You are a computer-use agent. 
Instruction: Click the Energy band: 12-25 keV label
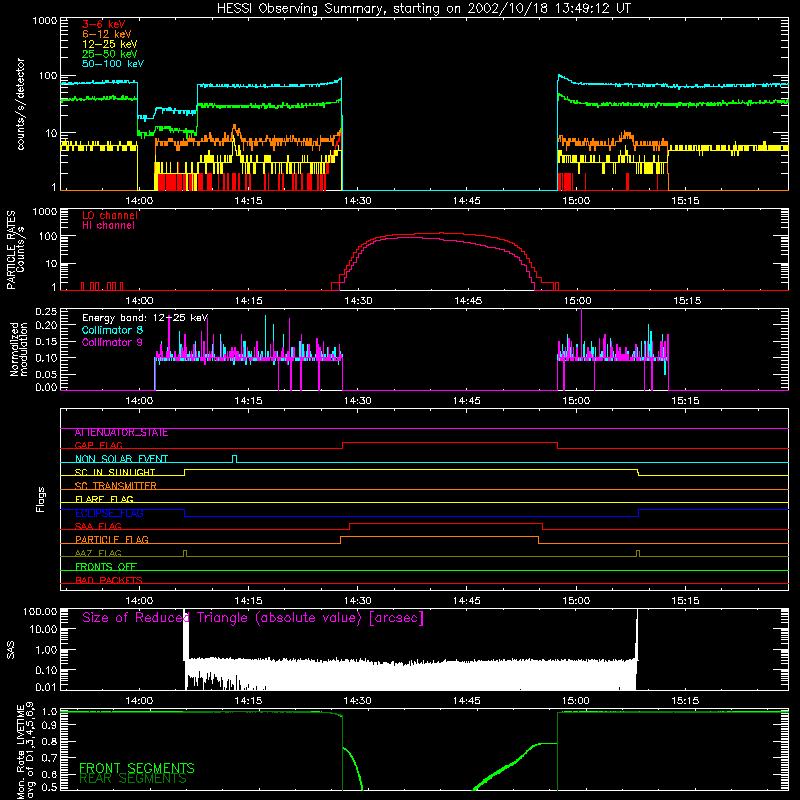coord(145,318)
